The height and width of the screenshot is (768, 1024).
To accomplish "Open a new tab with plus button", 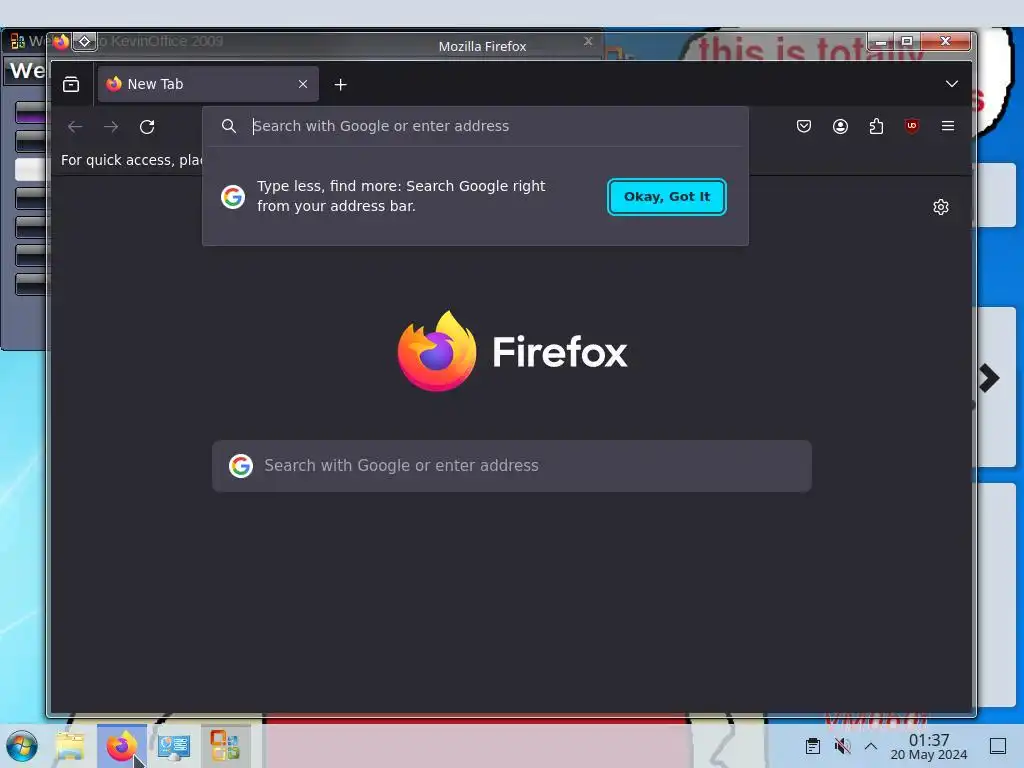I will coord(340,84).
